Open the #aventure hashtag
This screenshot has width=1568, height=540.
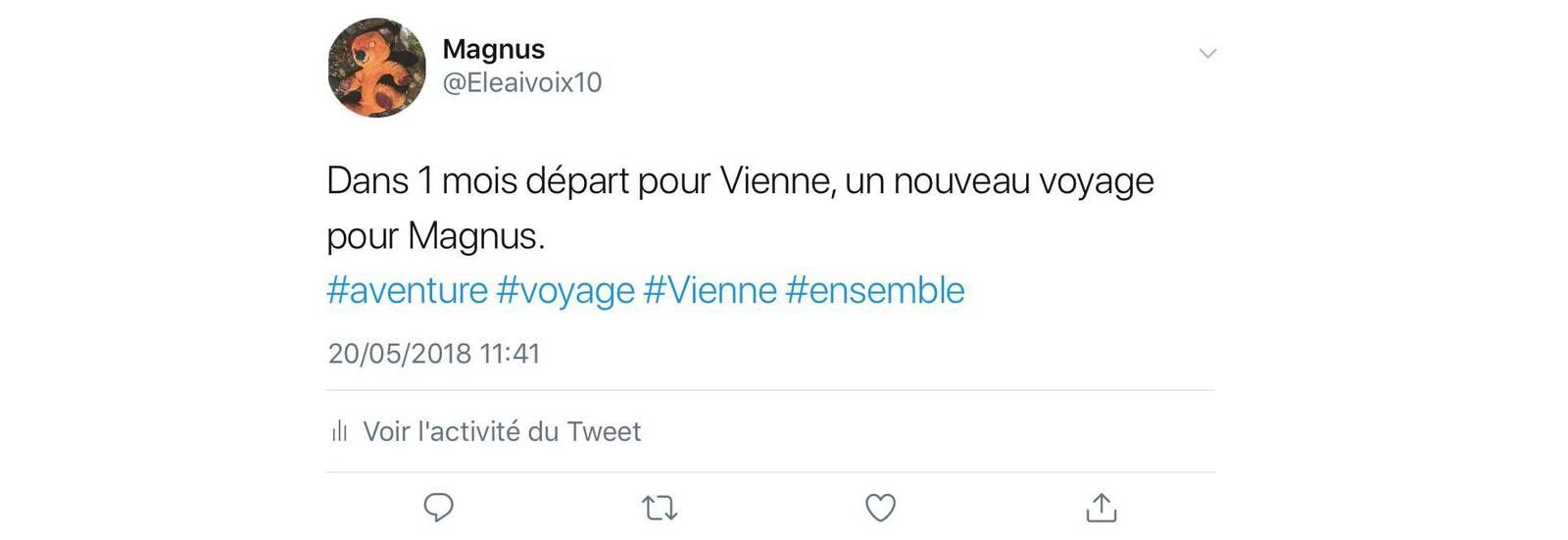(407, 291)
